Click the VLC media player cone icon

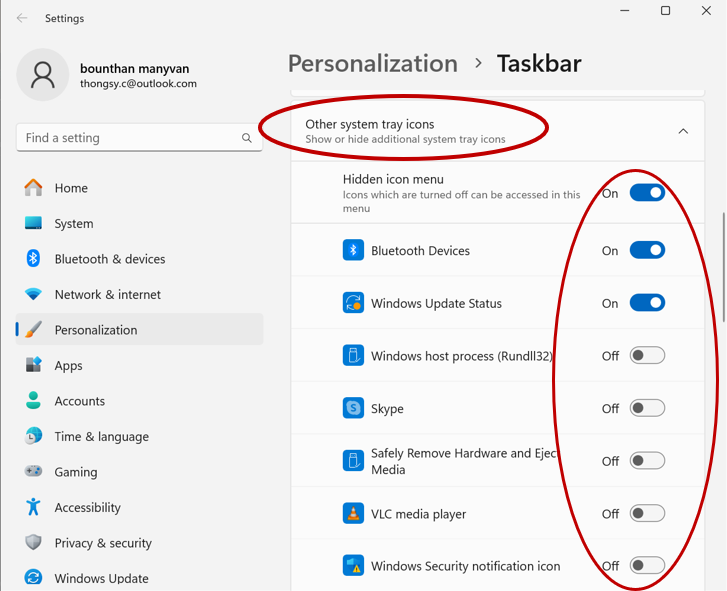[x=353, y=514]
